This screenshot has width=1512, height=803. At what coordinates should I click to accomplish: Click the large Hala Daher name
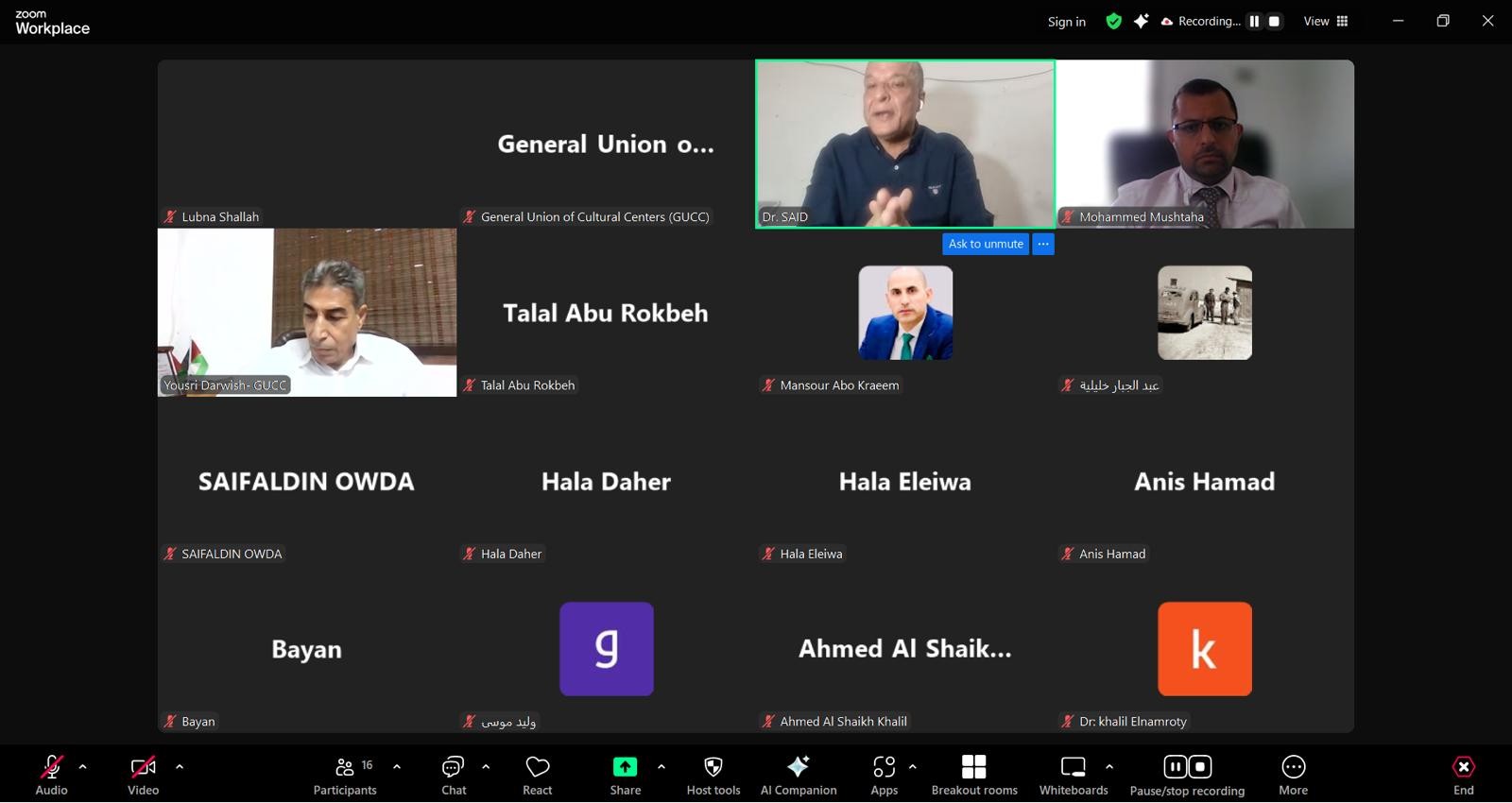[x=606, y=482]
